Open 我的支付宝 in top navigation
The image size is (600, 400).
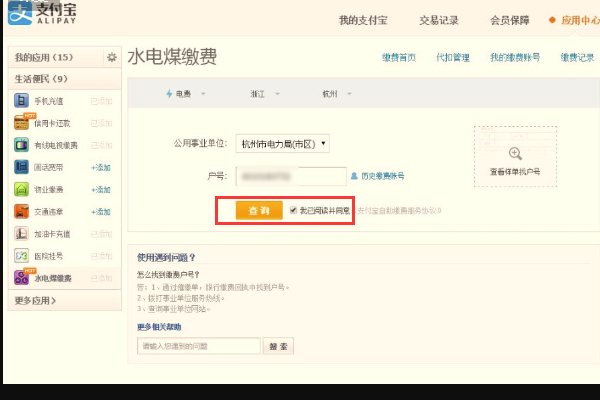[x=363, y=20]
